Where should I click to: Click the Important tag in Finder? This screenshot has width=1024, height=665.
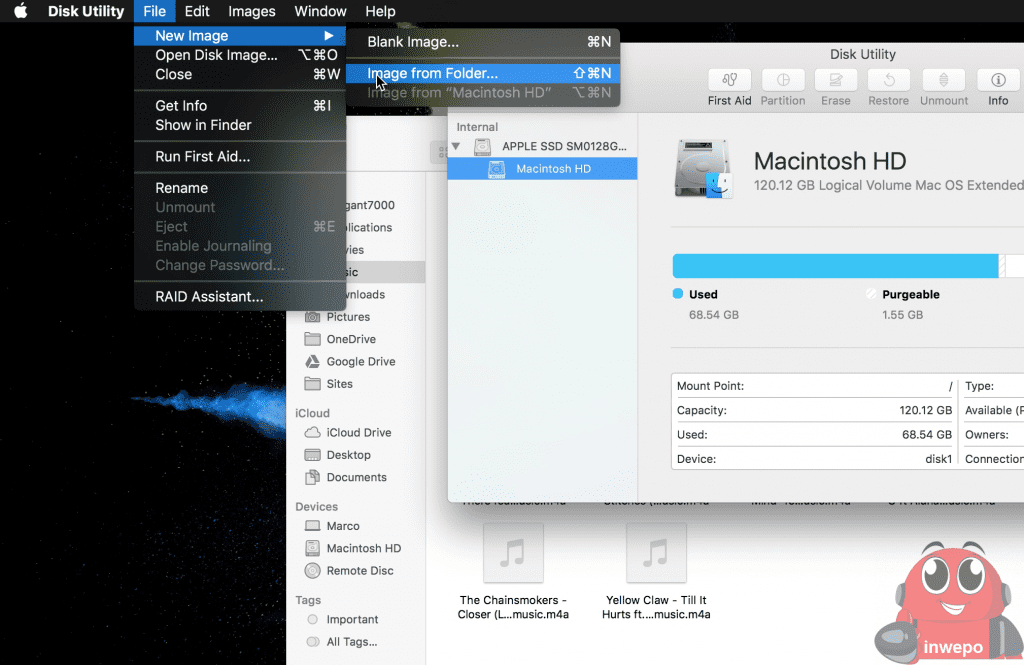pyautogui.click(x=355, y=619)
